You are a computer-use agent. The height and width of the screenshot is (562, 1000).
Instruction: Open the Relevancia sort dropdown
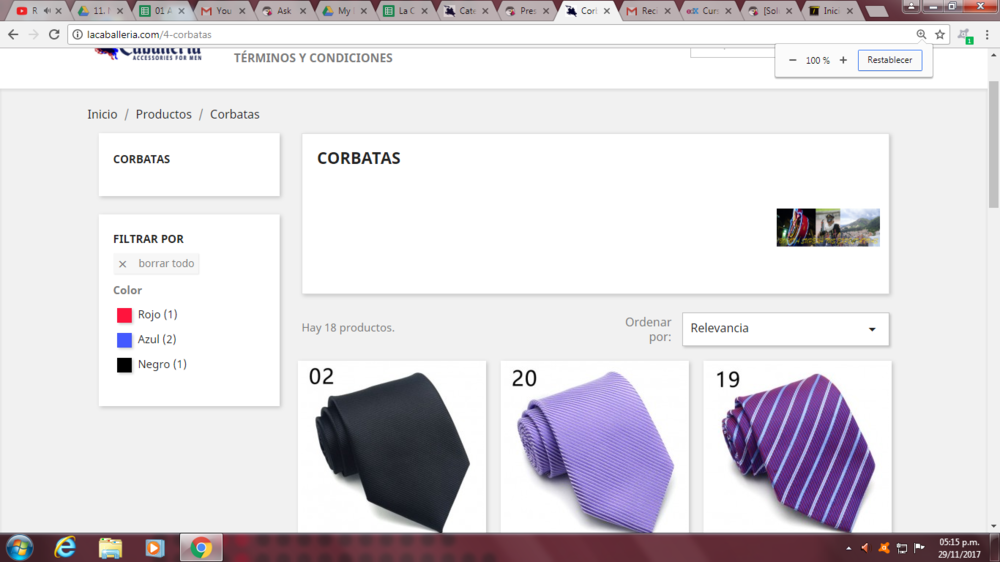pyautogui.click(x=785, y=329)
